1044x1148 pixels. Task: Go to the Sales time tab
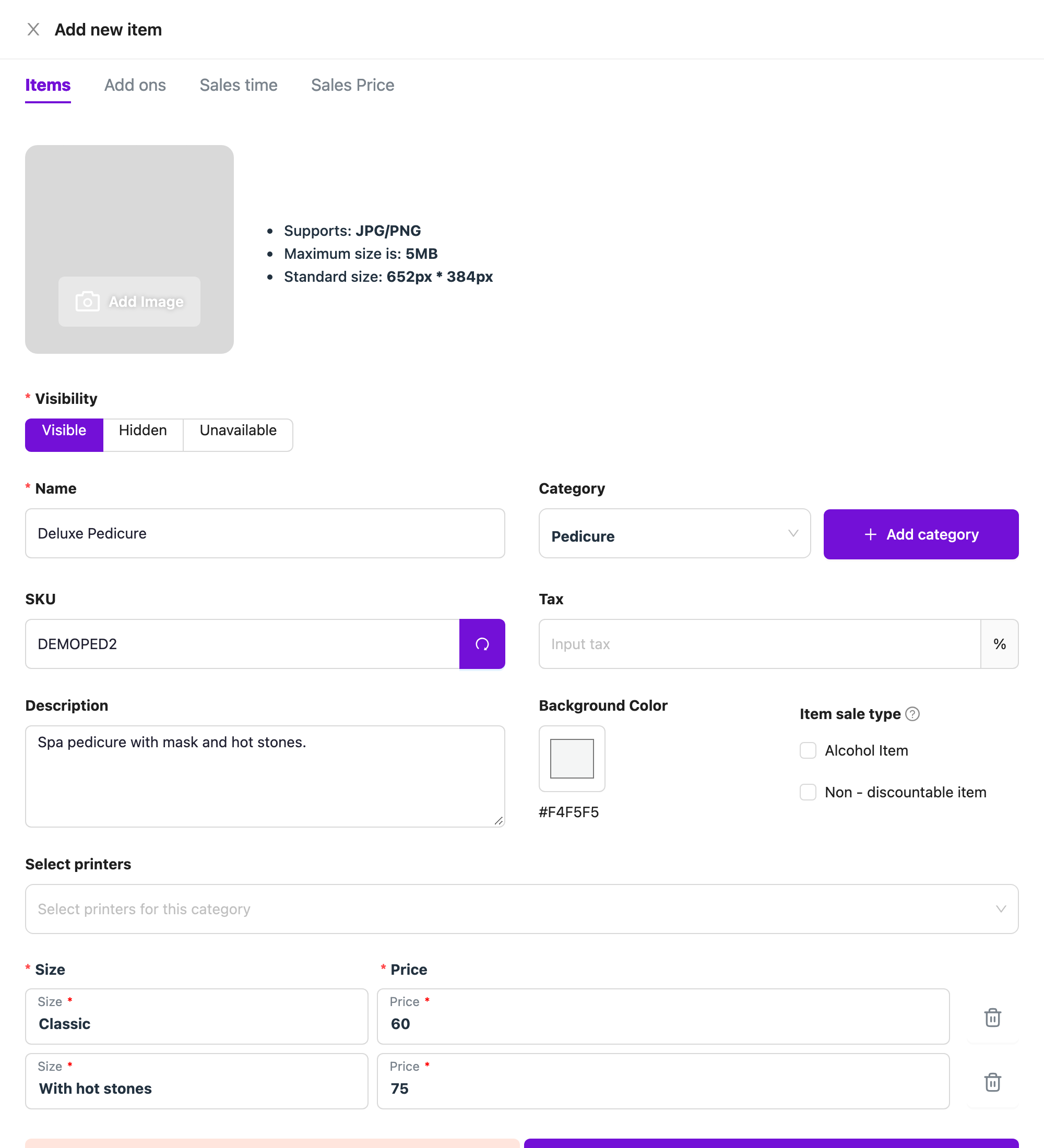(x=239, y=86)
